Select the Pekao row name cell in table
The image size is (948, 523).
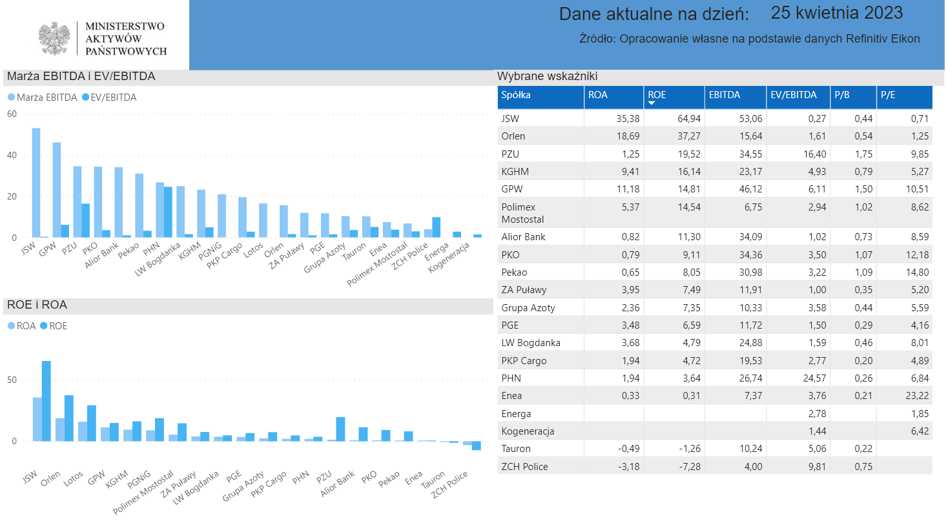point(541,272)
